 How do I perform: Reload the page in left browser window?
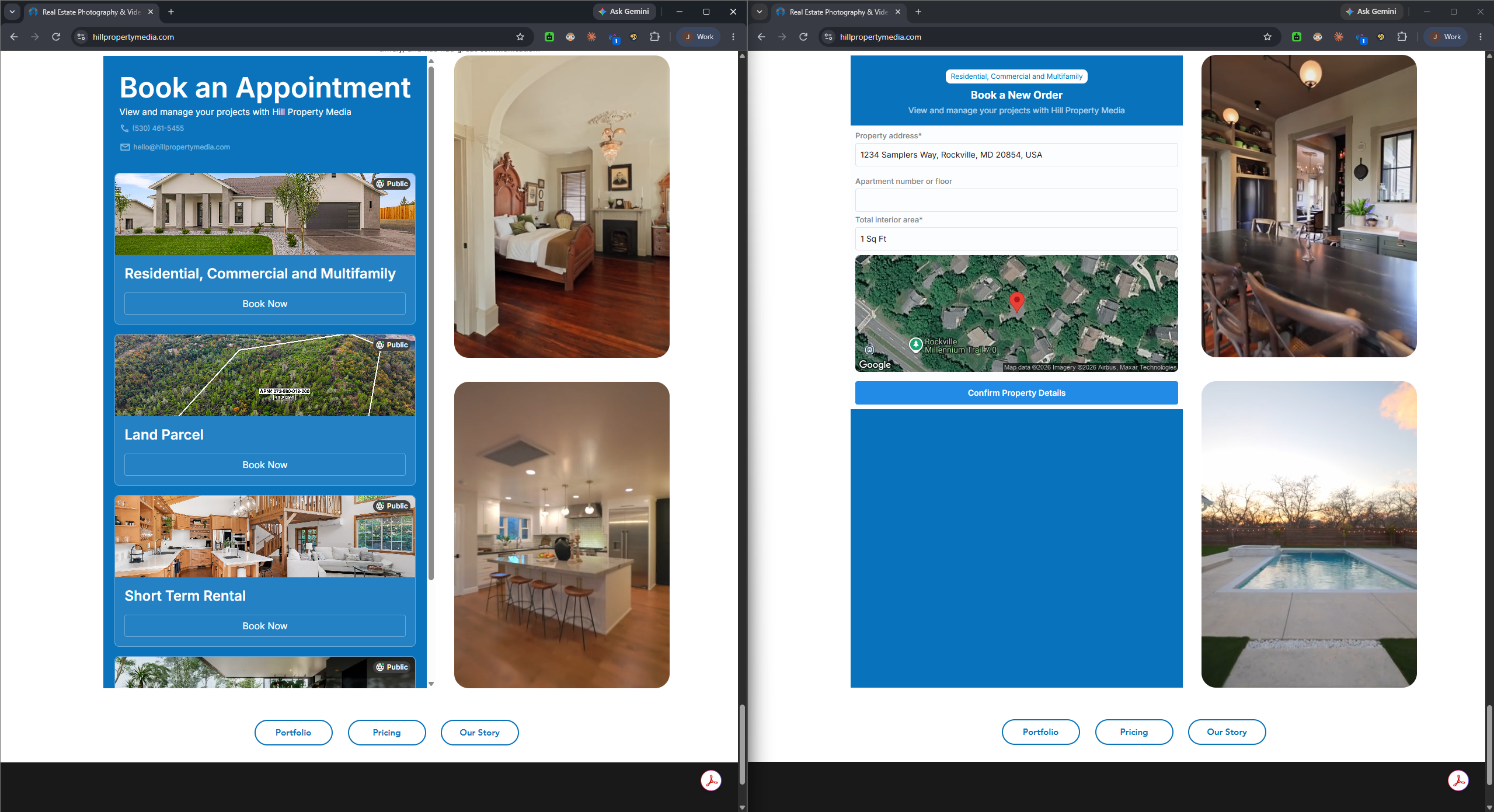pyautogui.click(x=56, y=37)
